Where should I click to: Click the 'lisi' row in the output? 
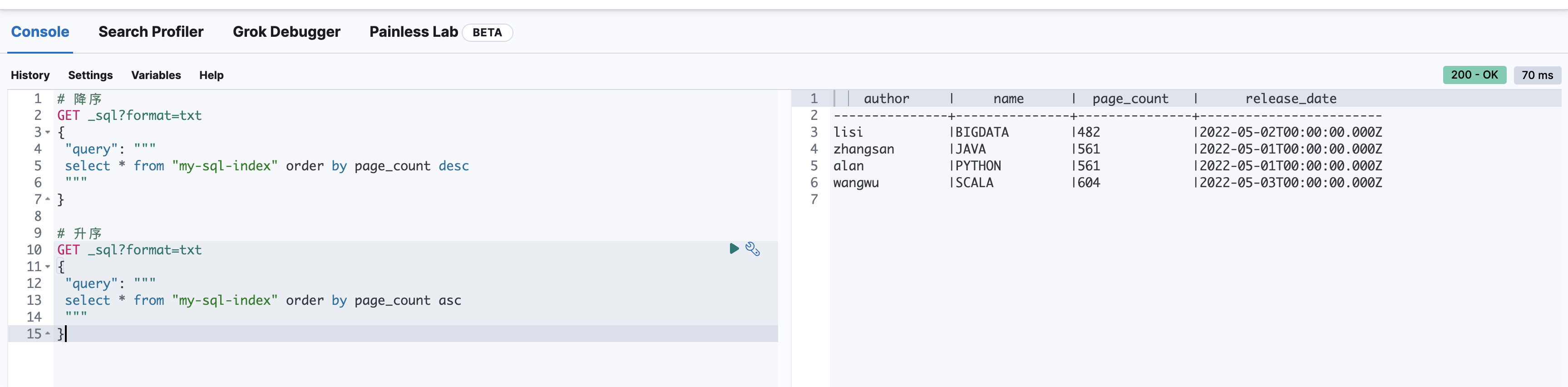point(1108,132)
